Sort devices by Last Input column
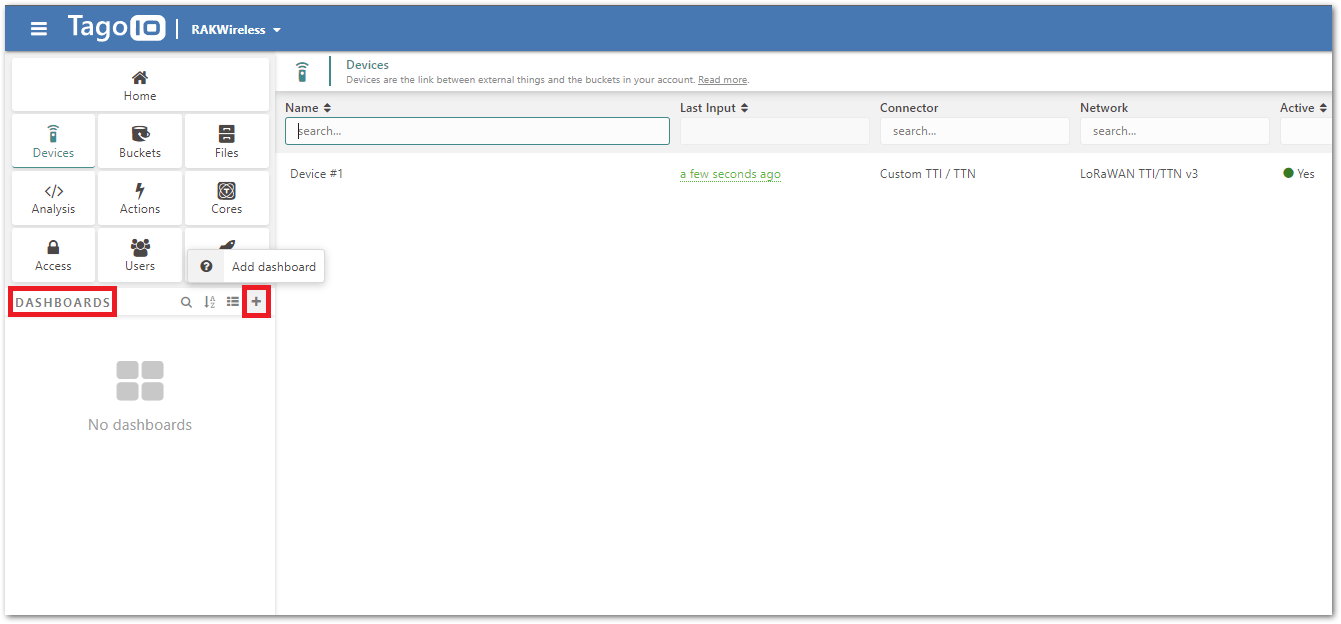Image resolution: width=1341 pixels, height=624 pixels. click(714, 108)
